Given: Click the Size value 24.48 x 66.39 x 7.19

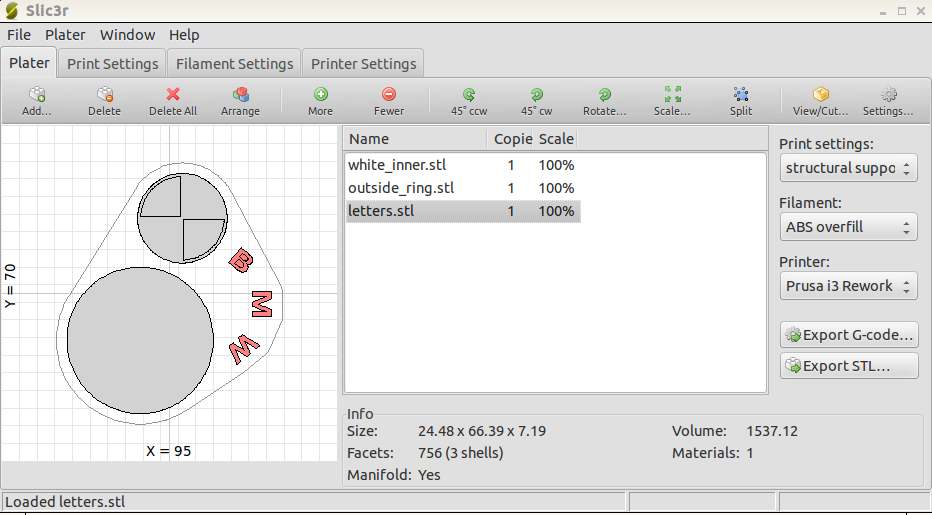Looking at the screenshot, I should (x=482, y=431).
